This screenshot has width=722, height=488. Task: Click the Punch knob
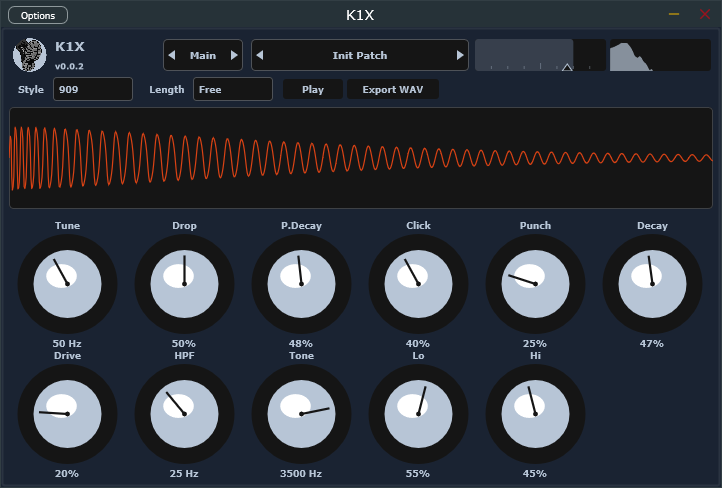pos(535,284)
